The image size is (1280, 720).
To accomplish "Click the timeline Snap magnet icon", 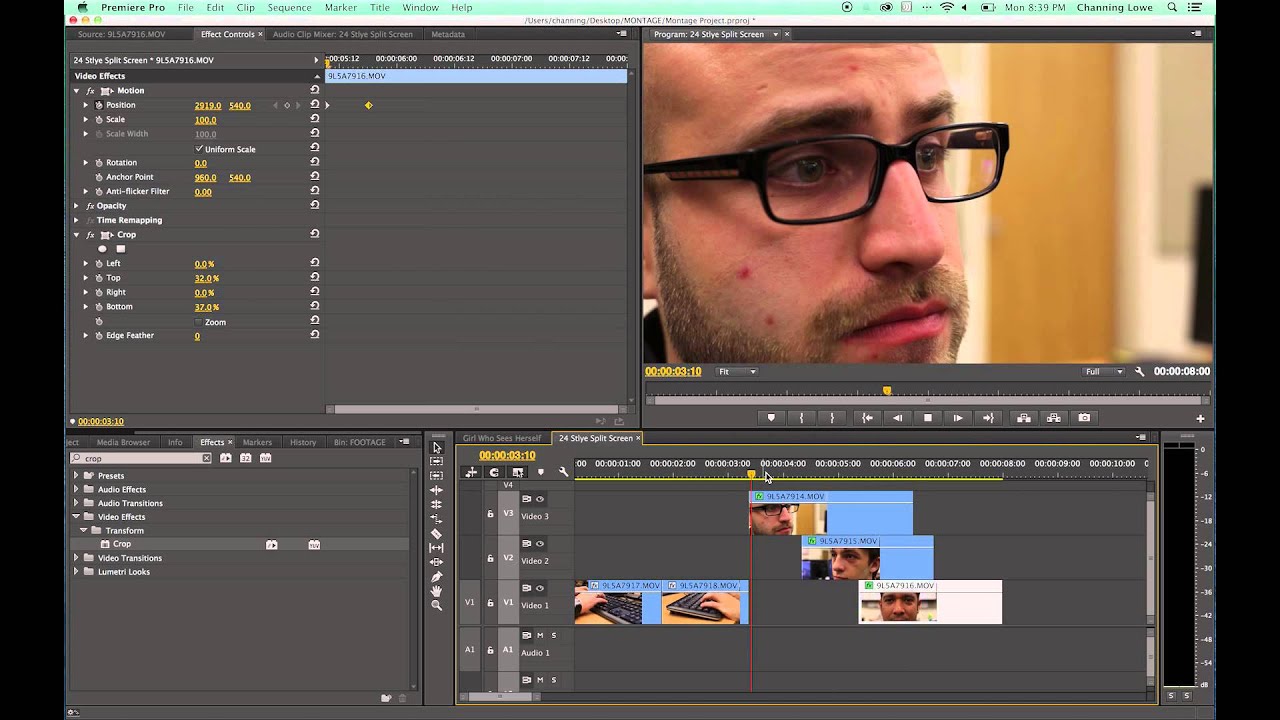I will pyautogui.click(x=494, y=472).
